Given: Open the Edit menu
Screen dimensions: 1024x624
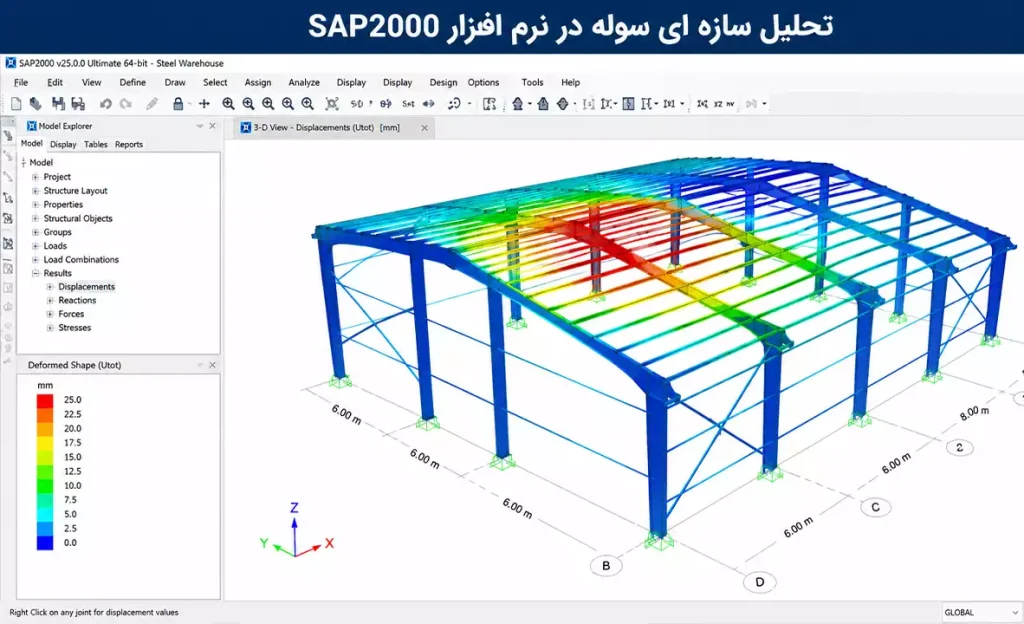Looking at the screenshot, I should point(55,82).
